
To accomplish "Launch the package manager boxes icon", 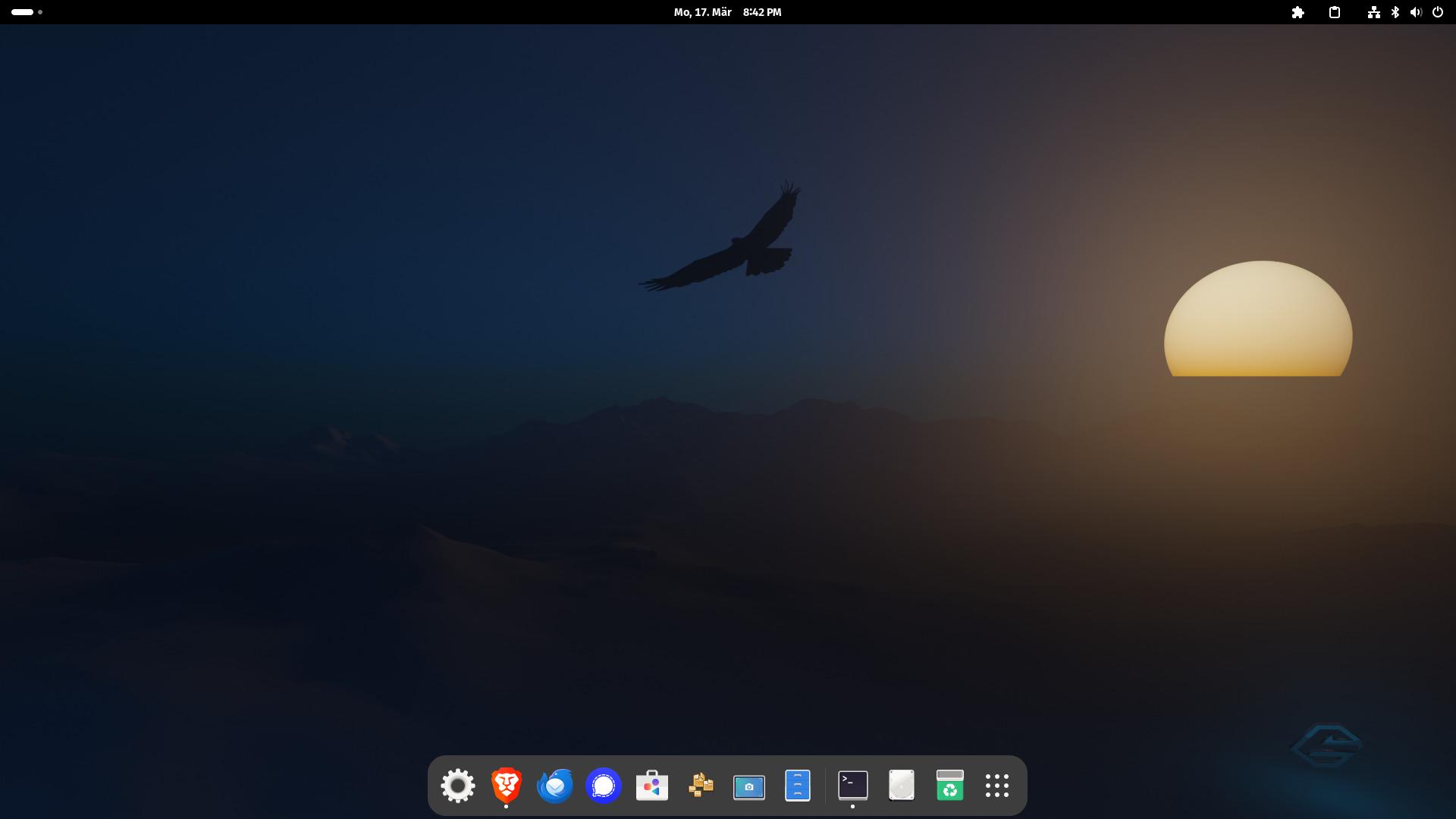I will coord(701,786).
